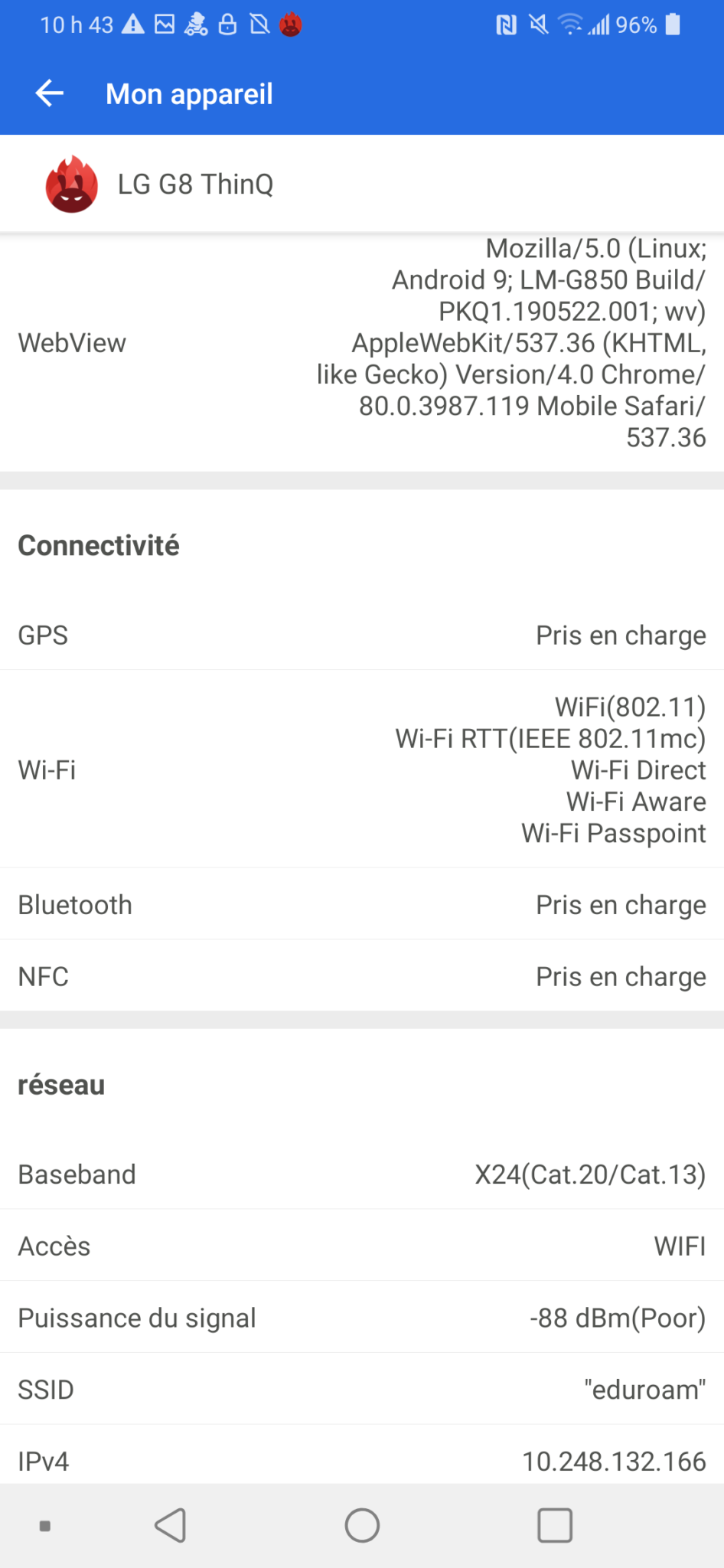Tap the muted sound status icon
724x1568 pixels.
click(539, 25)
